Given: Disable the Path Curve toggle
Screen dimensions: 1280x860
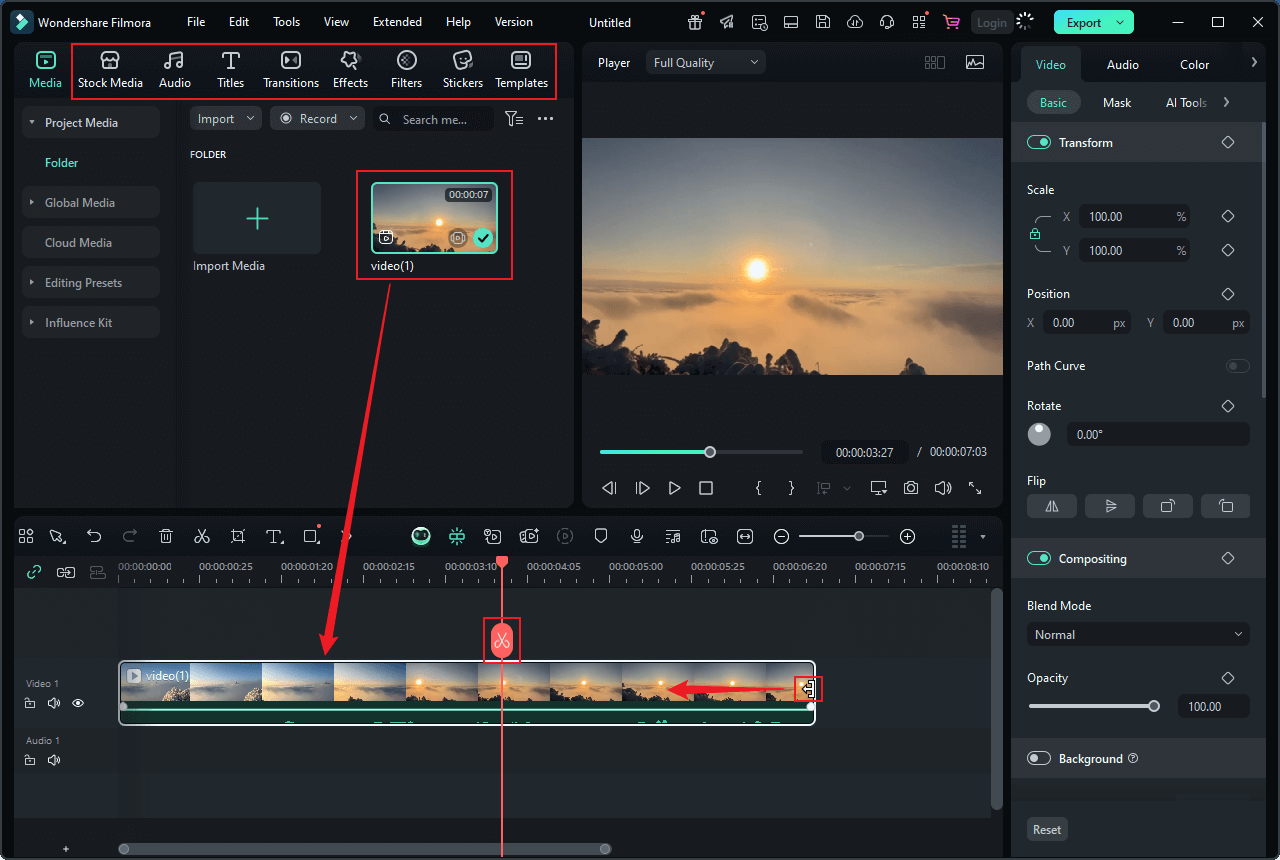Looking at the screenshot, I should [x=1237, y=366].
